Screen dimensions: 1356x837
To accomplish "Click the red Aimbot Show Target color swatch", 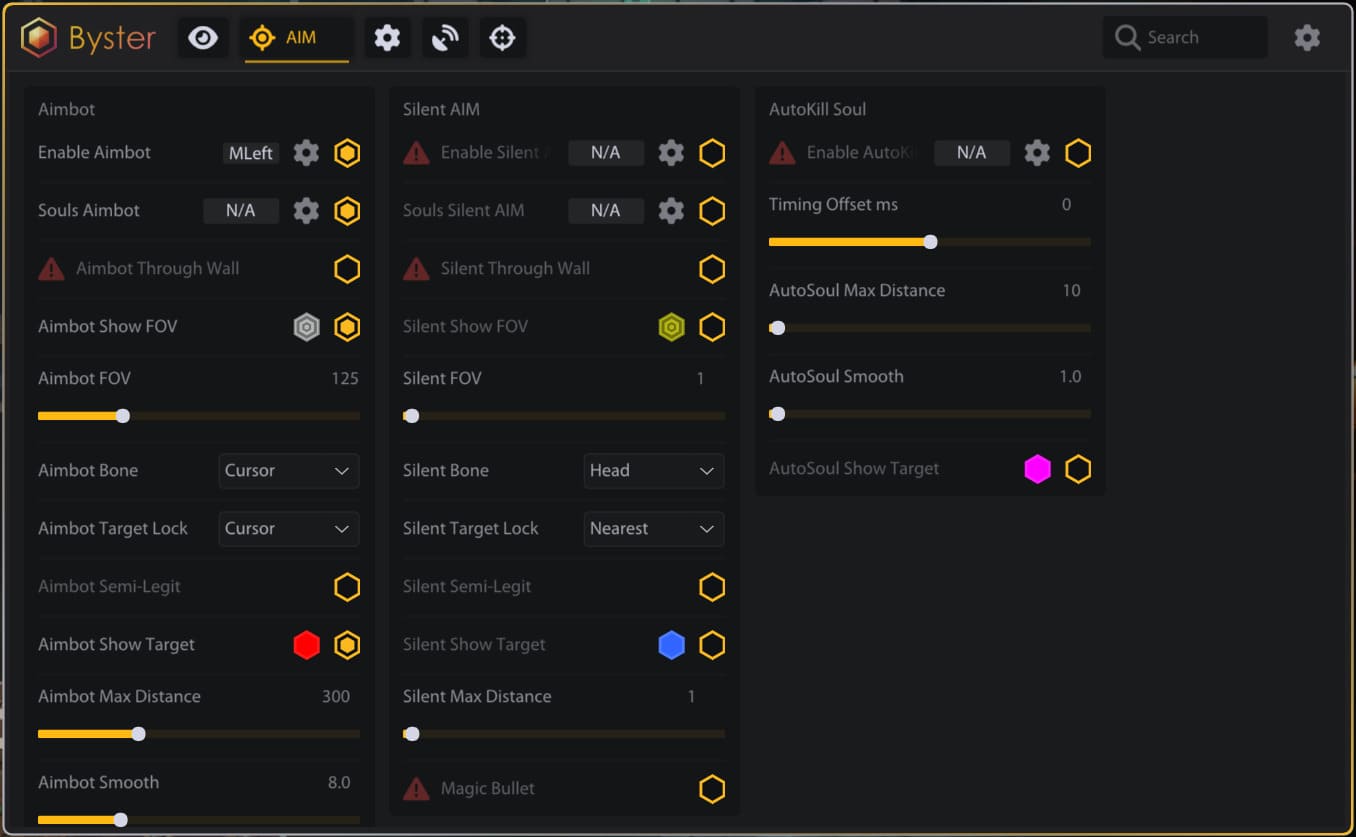I will pos(307,645).
